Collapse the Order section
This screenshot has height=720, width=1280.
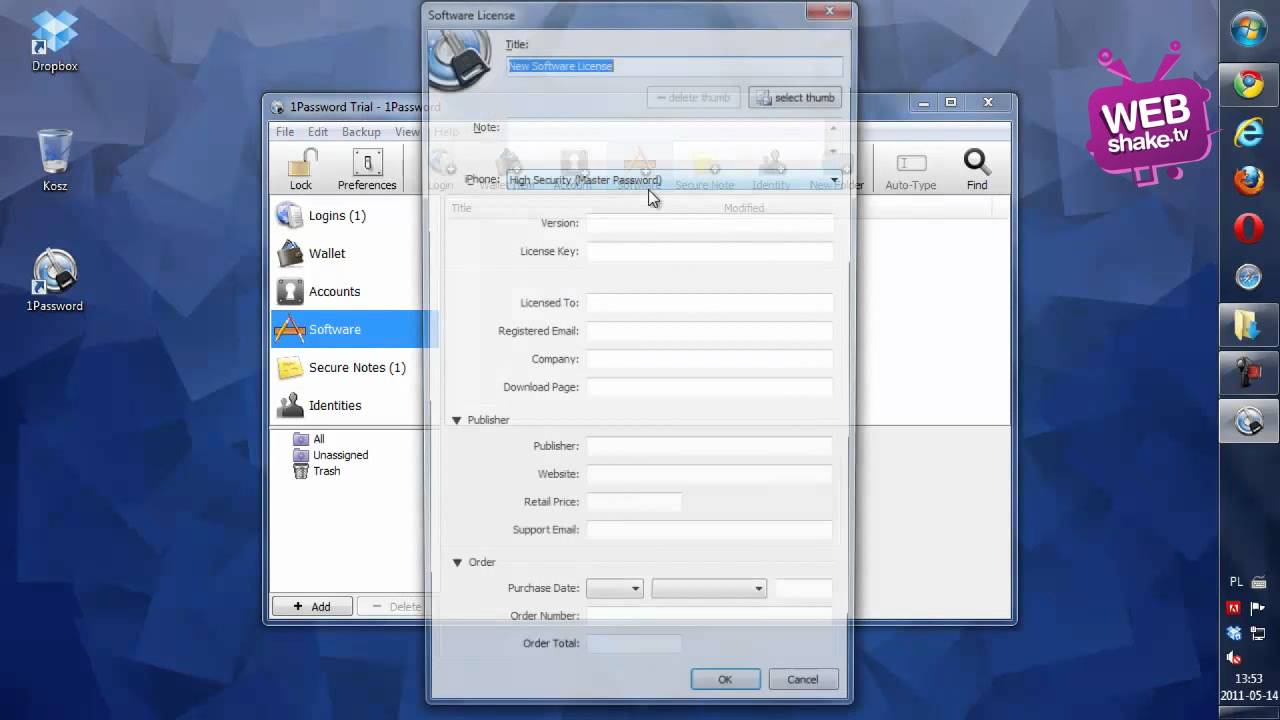coord(457,562)
